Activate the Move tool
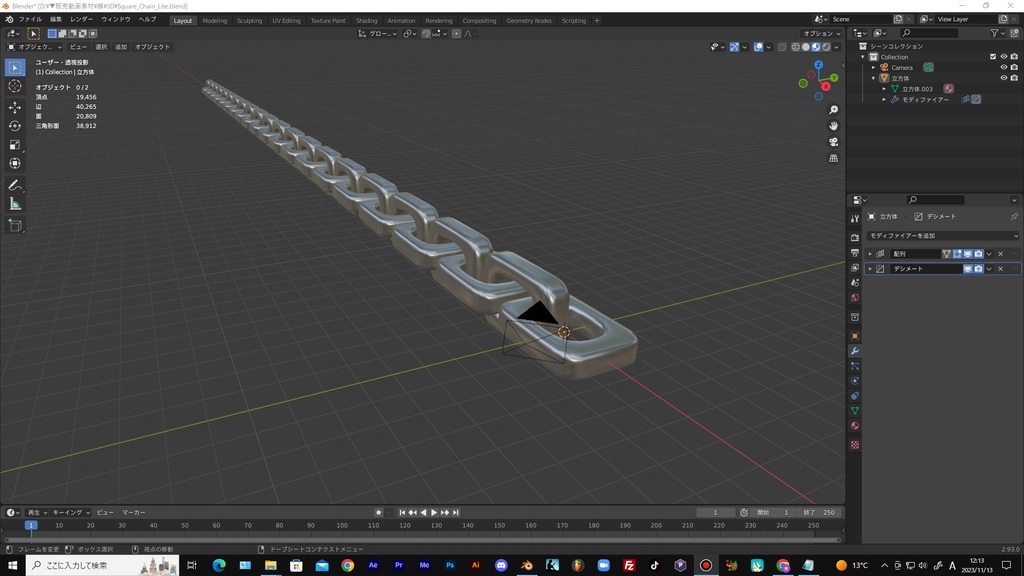The width and height of the screenshot is (1024, 576). (14, 107)
